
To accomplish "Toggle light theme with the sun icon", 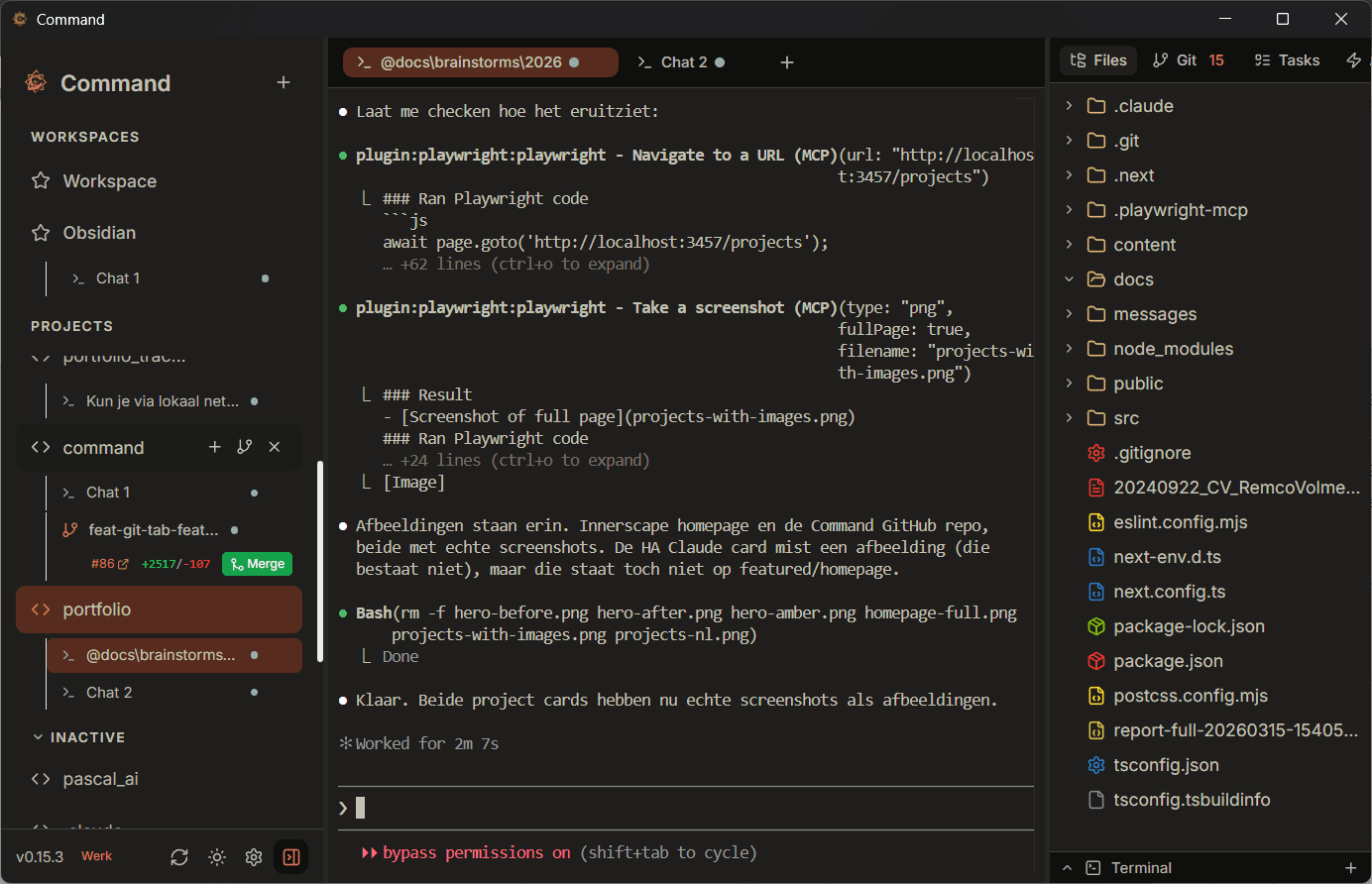I will click(217, 857).
